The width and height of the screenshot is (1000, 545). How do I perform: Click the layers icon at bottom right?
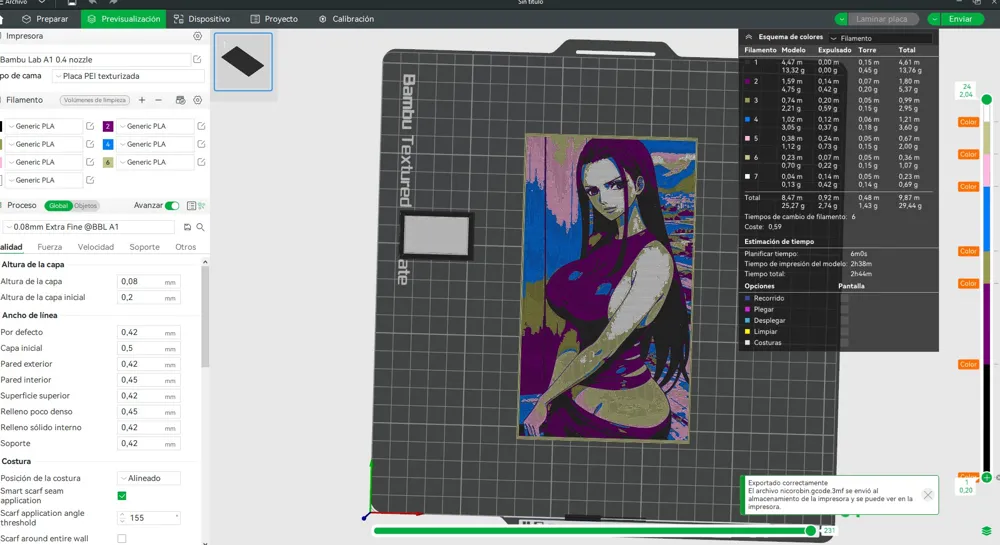coord(987,531)
